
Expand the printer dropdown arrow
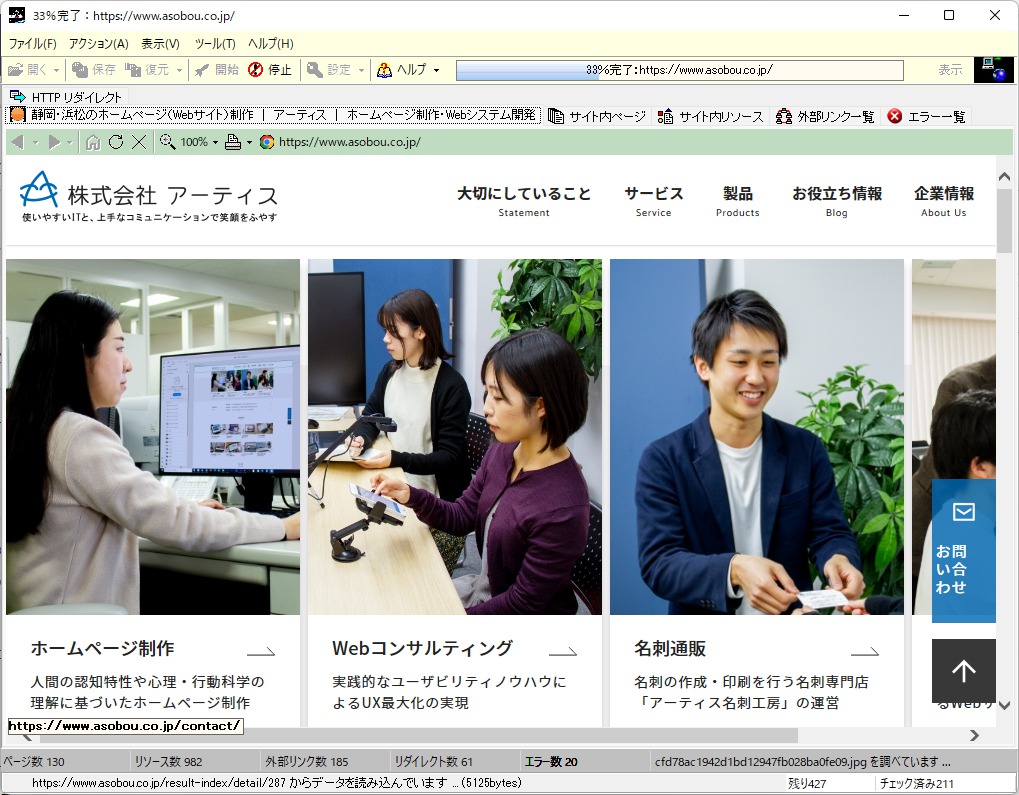(x=249, y=142)
